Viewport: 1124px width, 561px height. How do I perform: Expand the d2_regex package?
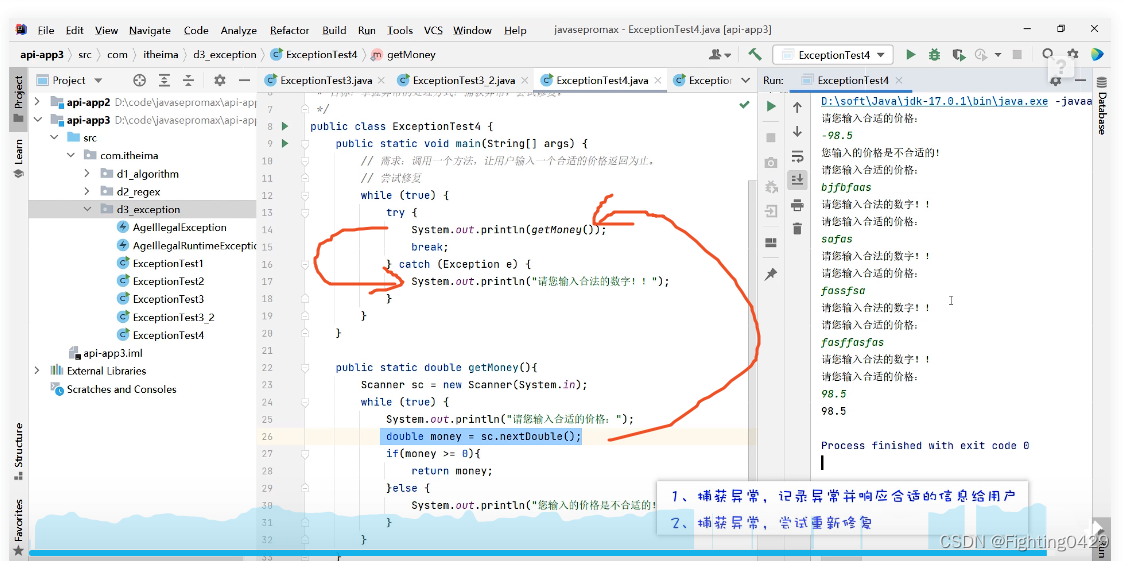[87, 191]
